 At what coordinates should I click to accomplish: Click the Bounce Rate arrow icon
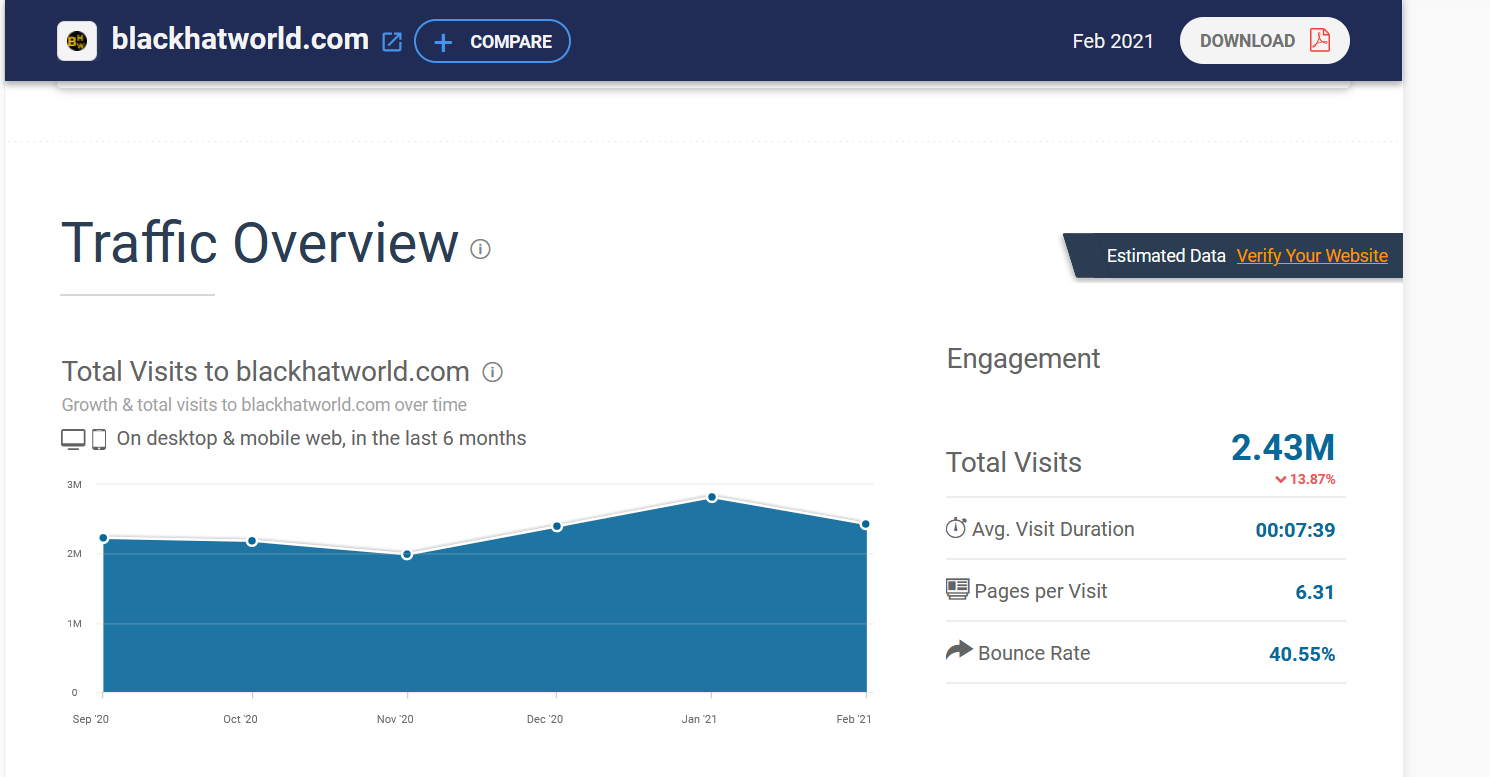pyautogui.click(x=959, y=651)
